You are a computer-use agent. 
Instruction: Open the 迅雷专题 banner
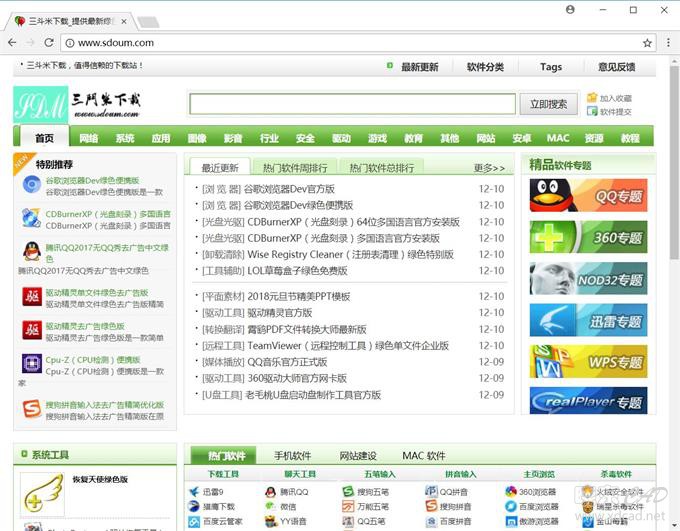point(588,320)
